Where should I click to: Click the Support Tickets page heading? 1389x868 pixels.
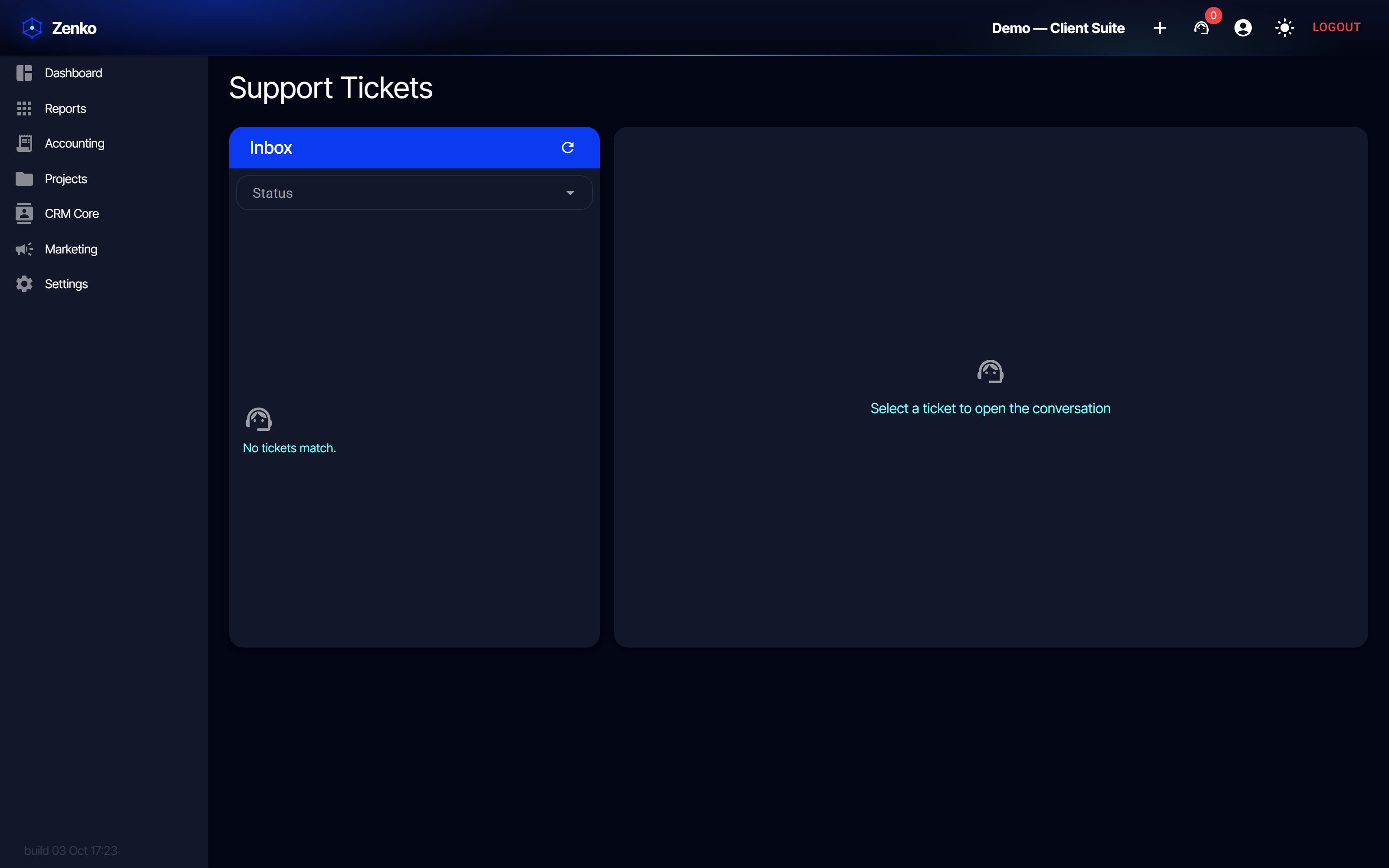click(x=331, y=88)
